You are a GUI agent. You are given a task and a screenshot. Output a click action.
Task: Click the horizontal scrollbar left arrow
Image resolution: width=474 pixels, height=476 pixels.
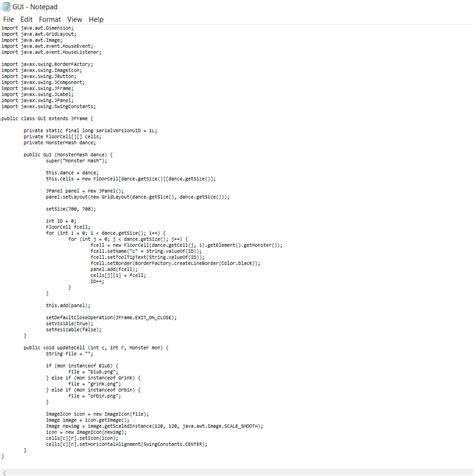coord(4,473)
